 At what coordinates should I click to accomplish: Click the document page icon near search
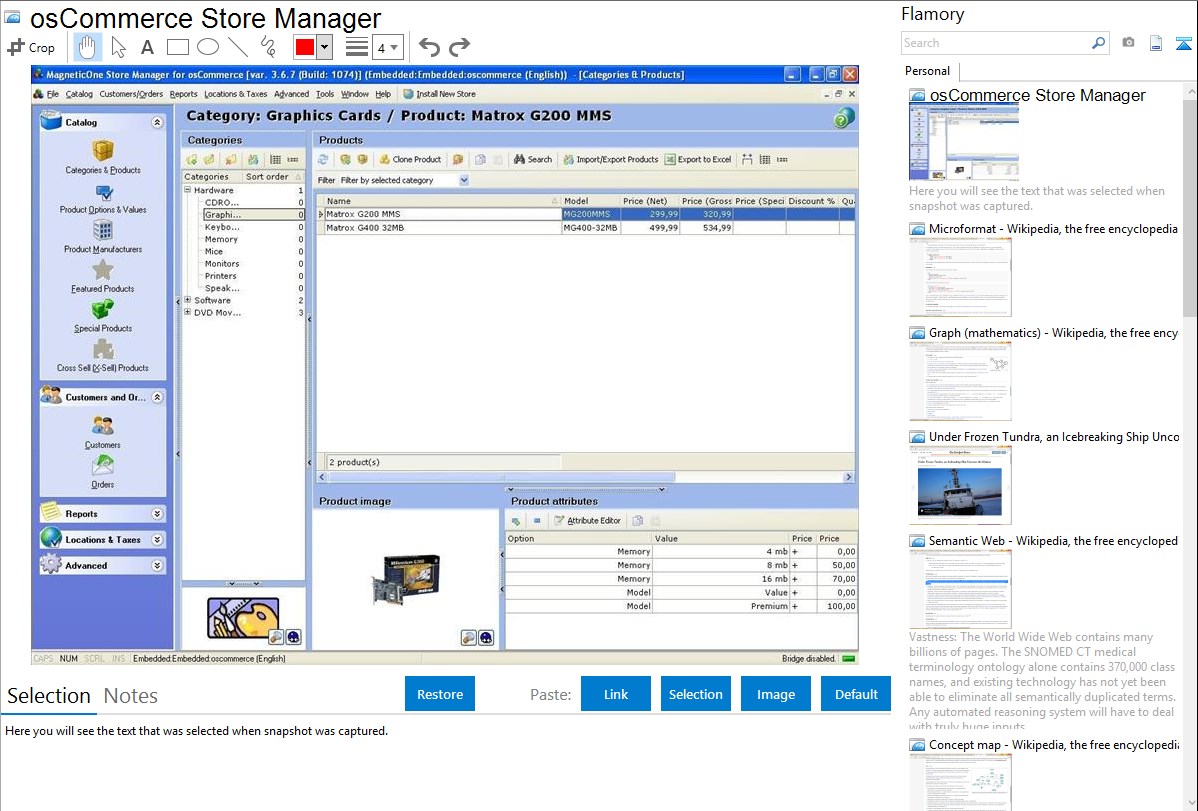(1156, 43)
